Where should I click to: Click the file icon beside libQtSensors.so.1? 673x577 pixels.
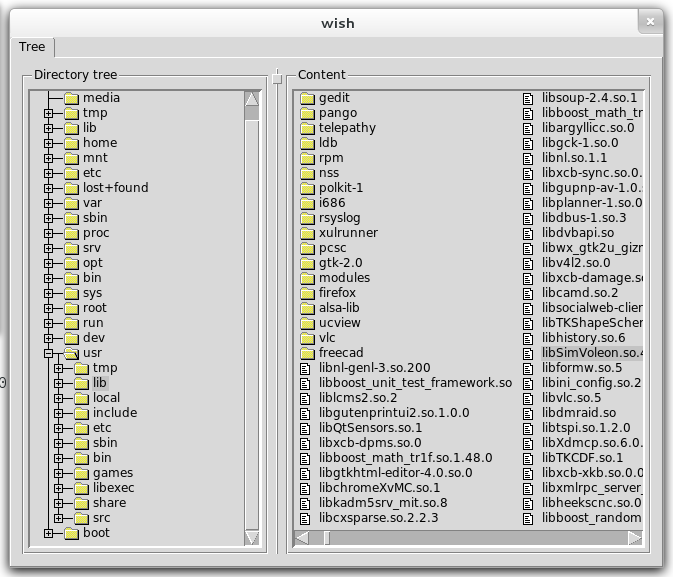click(305, 428)
